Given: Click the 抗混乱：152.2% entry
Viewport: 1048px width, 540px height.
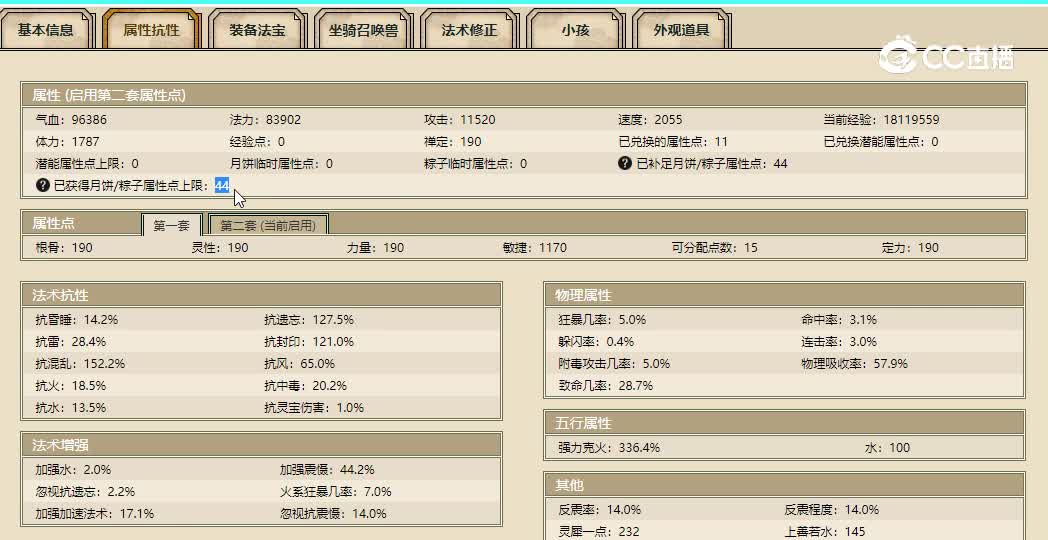Looking at the screenshot, I should pos(80,364).
